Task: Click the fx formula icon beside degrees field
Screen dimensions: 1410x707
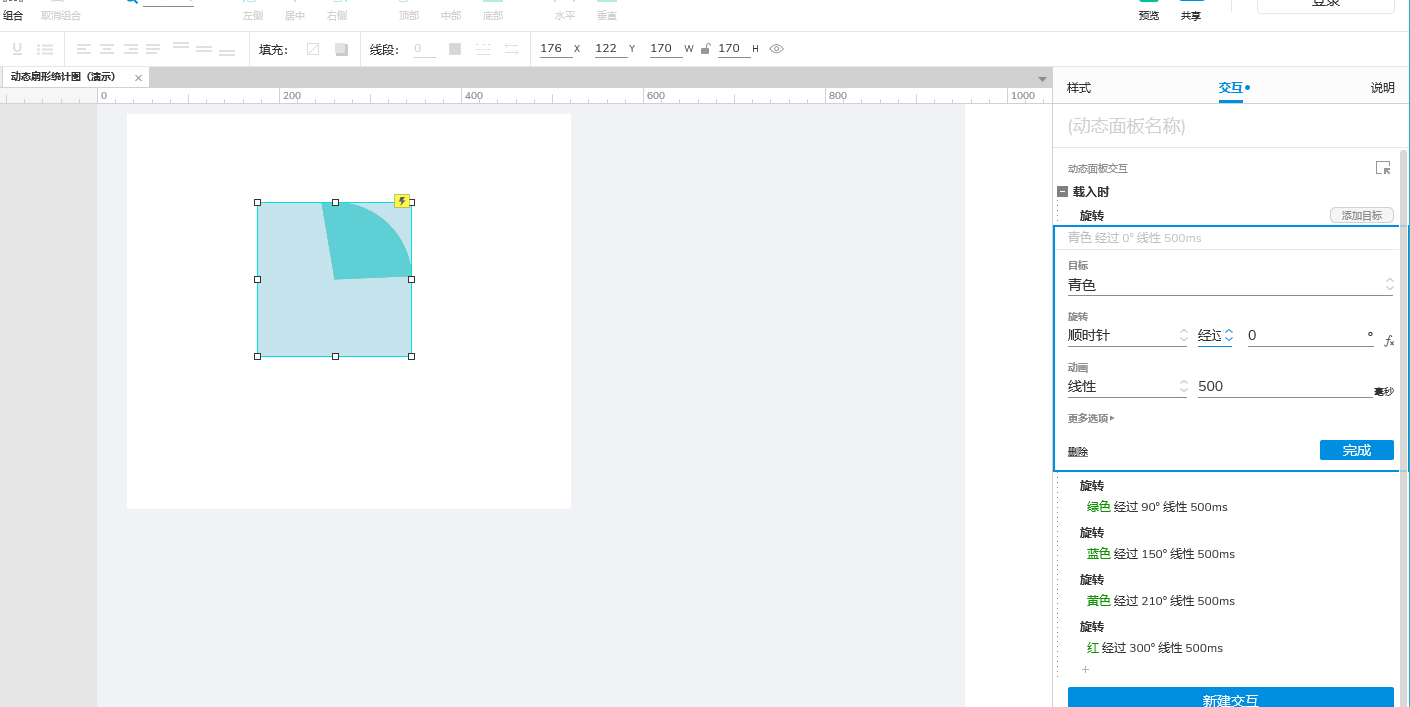Action: [x=1389, y=341]
